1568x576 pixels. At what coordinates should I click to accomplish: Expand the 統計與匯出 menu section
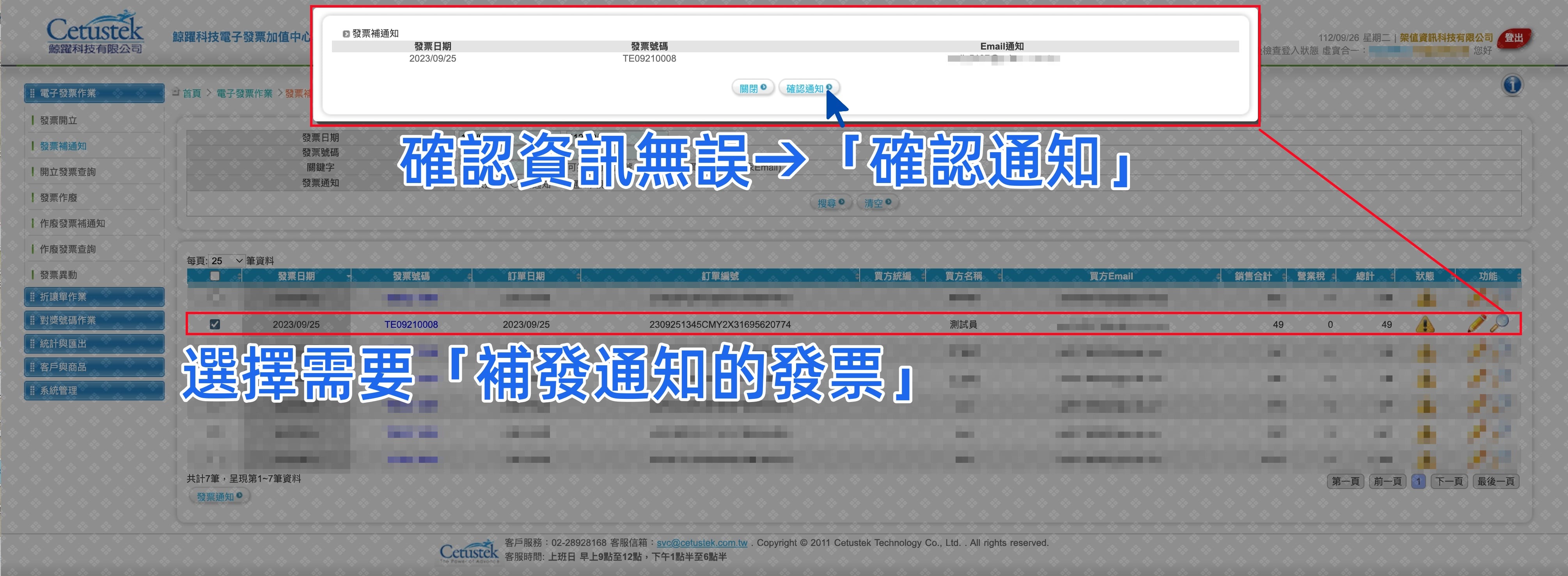tap(94, 343)
